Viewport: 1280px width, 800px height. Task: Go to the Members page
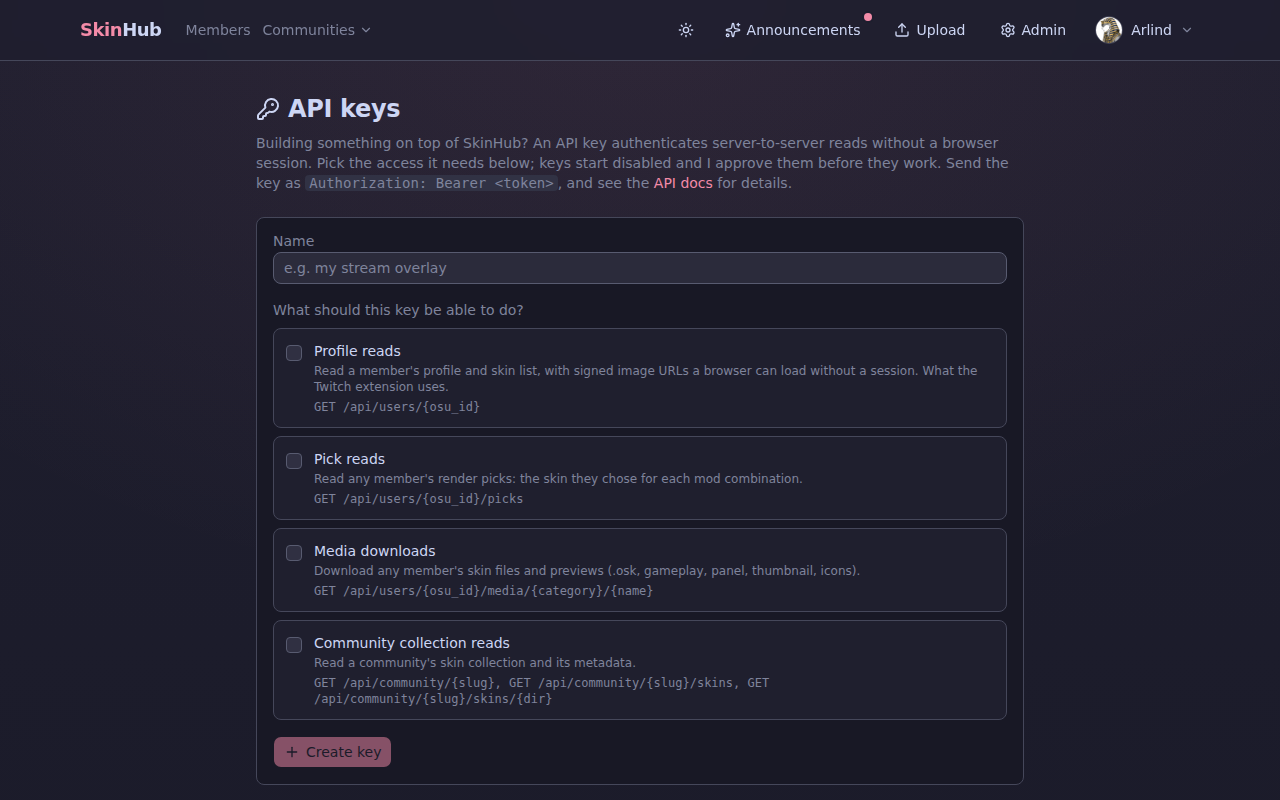(x=218, y=30)
